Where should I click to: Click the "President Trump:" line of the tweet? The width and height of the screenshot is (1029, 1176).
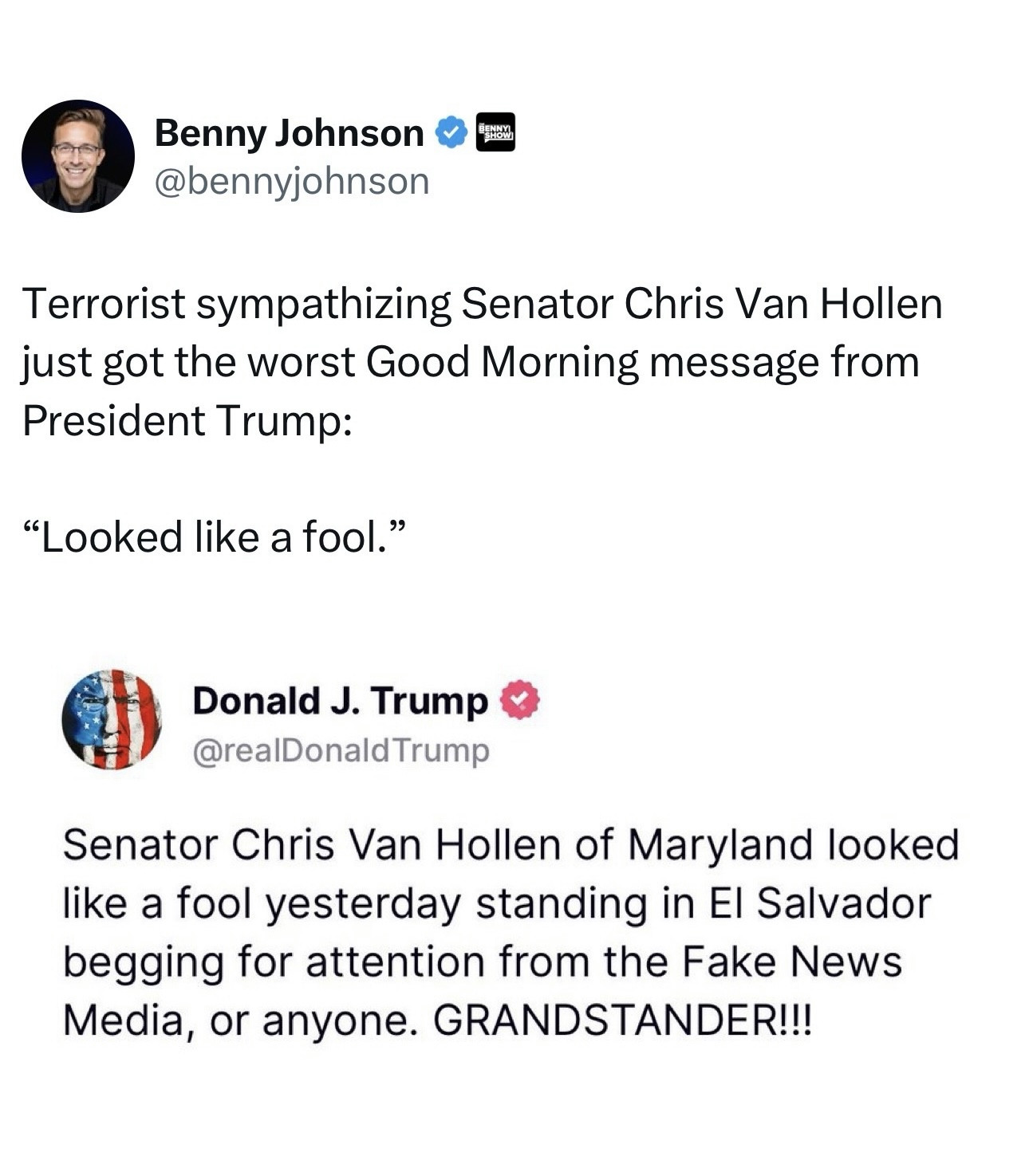tap(187, 420)
